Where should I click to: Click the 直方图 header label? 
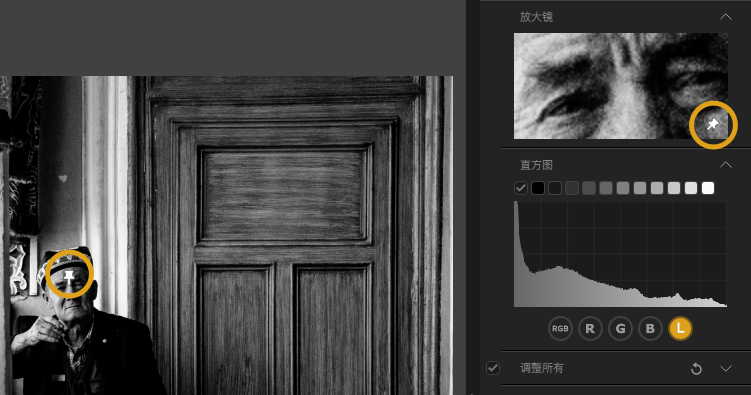click(x=536, y=165)
